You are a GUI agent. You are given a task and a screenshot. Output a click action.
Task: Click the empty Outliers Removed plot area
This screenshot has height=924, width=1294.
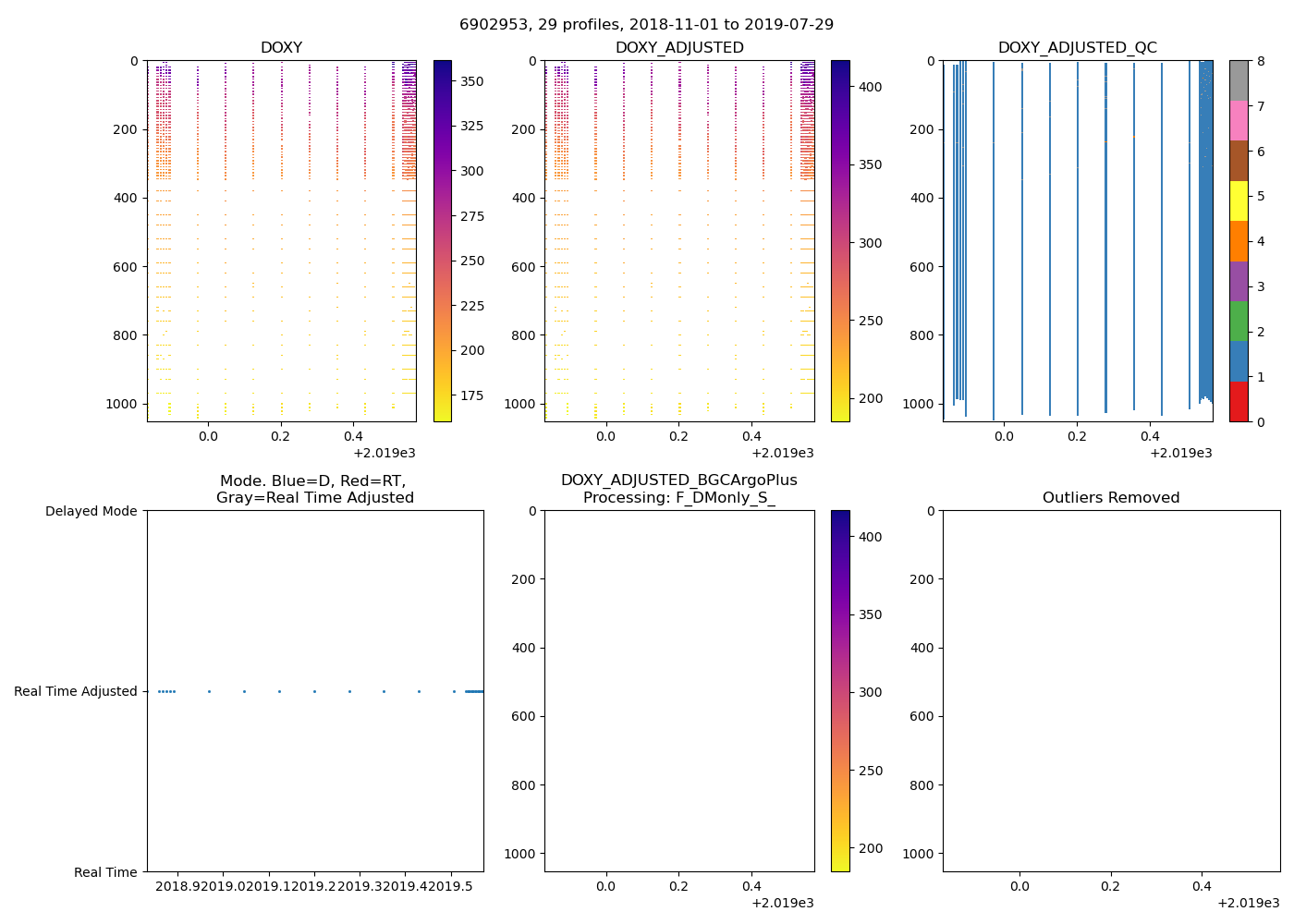[1111, 691]
